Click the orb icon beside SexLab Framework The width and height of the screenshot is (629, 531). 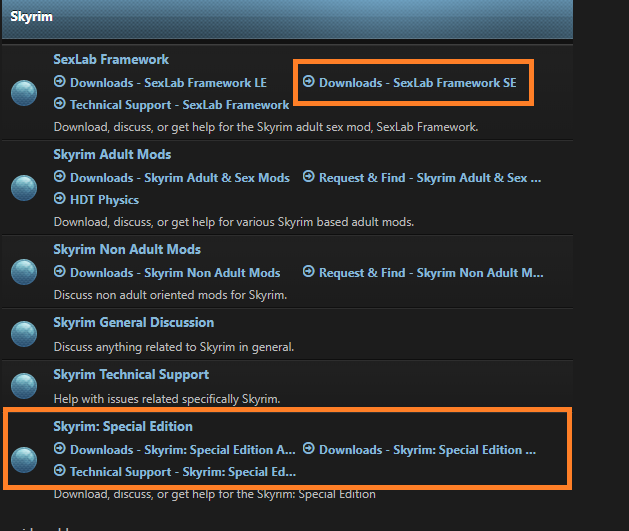point(24,93)
